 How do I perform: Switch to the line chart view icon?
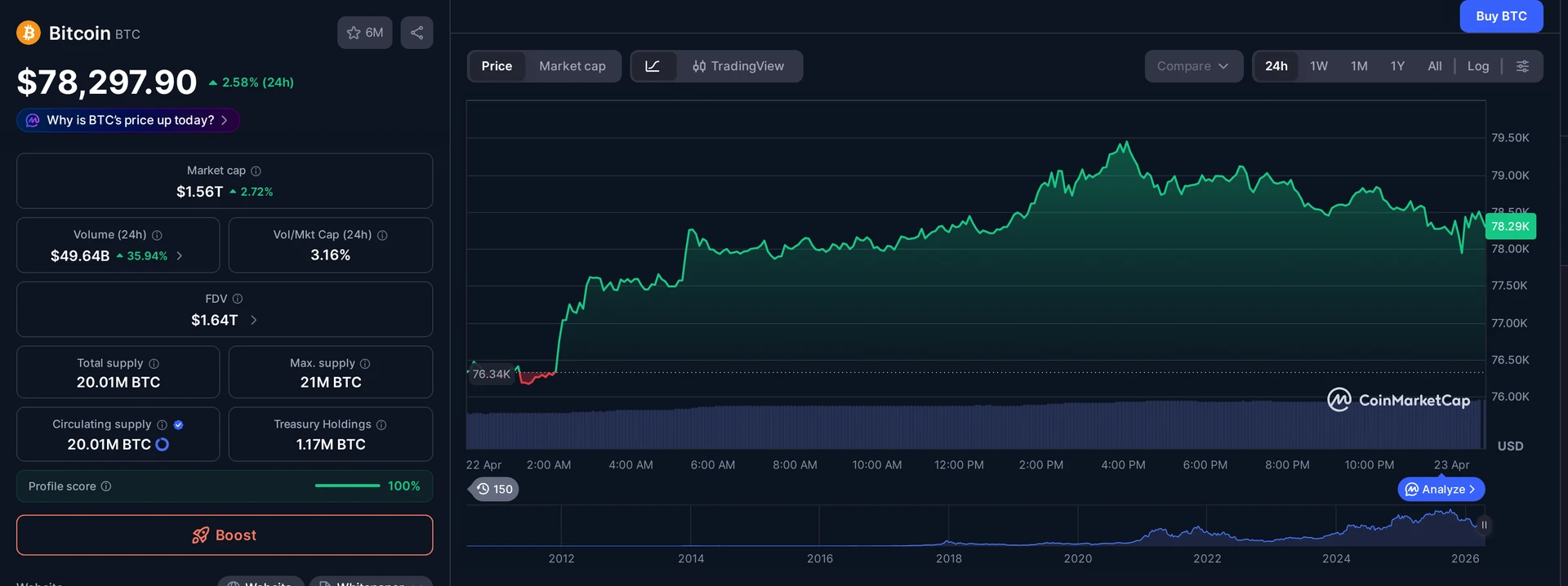[x=653, y=66]
